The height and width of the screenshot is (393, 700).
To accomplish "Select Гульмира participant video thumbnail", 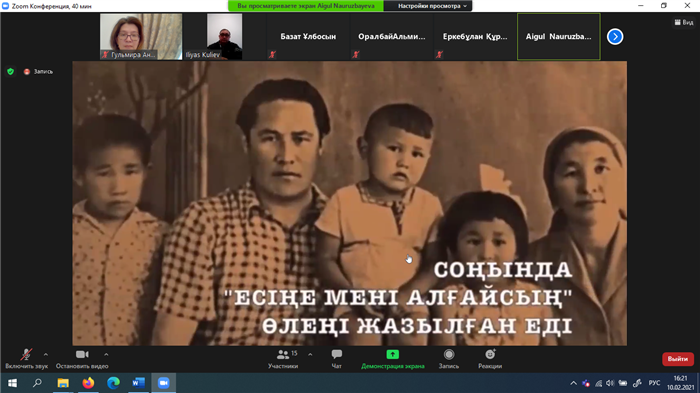I will 141,37.
